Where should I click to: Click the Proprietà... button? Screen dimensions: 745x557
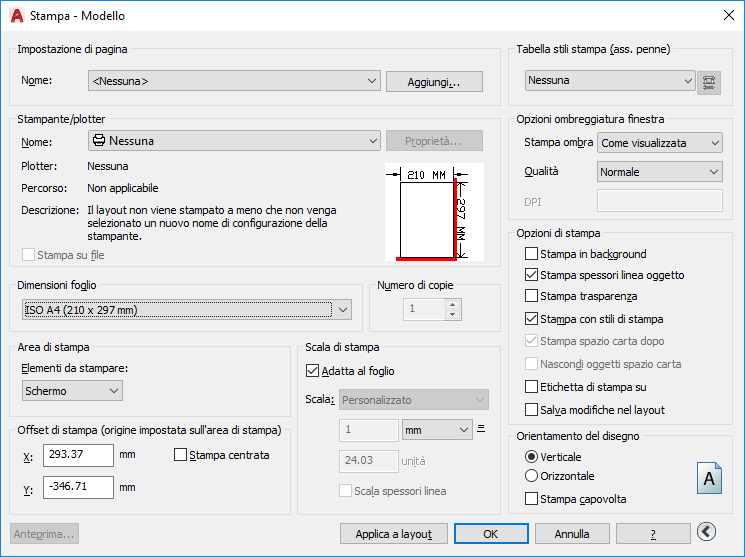pos(434,141)
